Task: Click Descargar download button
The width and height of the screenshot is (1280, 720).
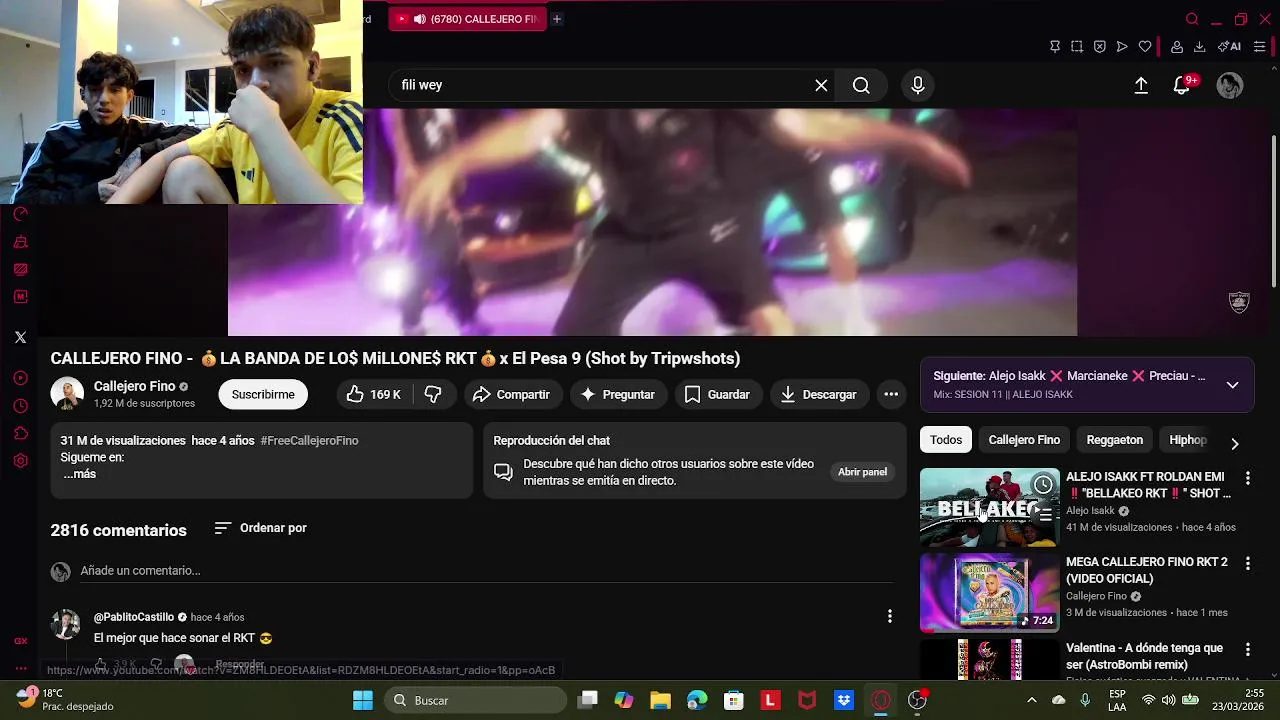Action: coord(818,394)
